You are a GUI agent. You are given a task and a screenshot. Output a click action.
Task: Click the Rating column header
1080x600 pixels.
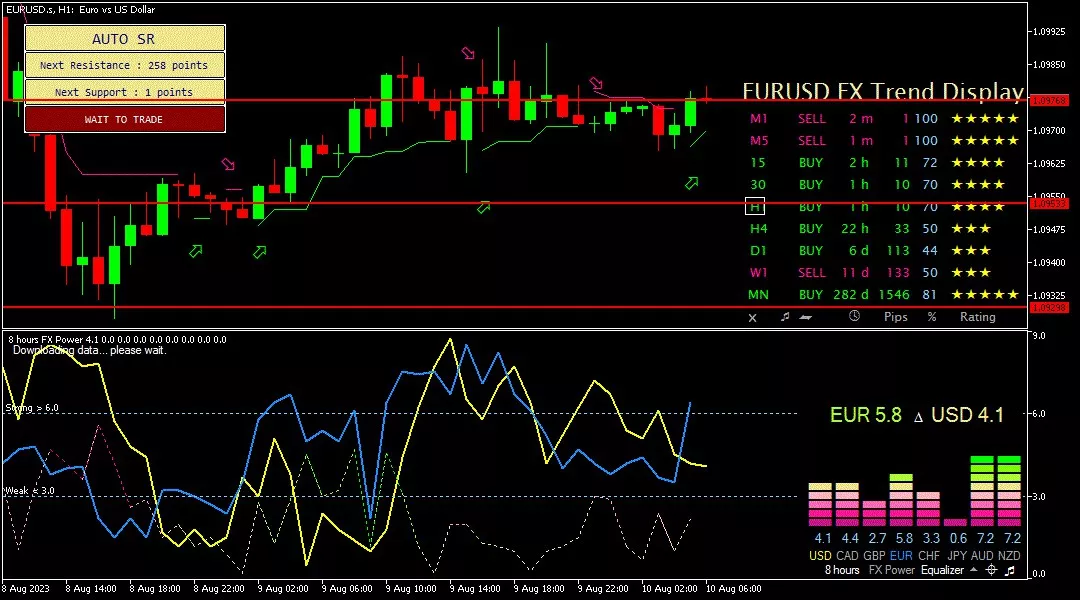977,317
